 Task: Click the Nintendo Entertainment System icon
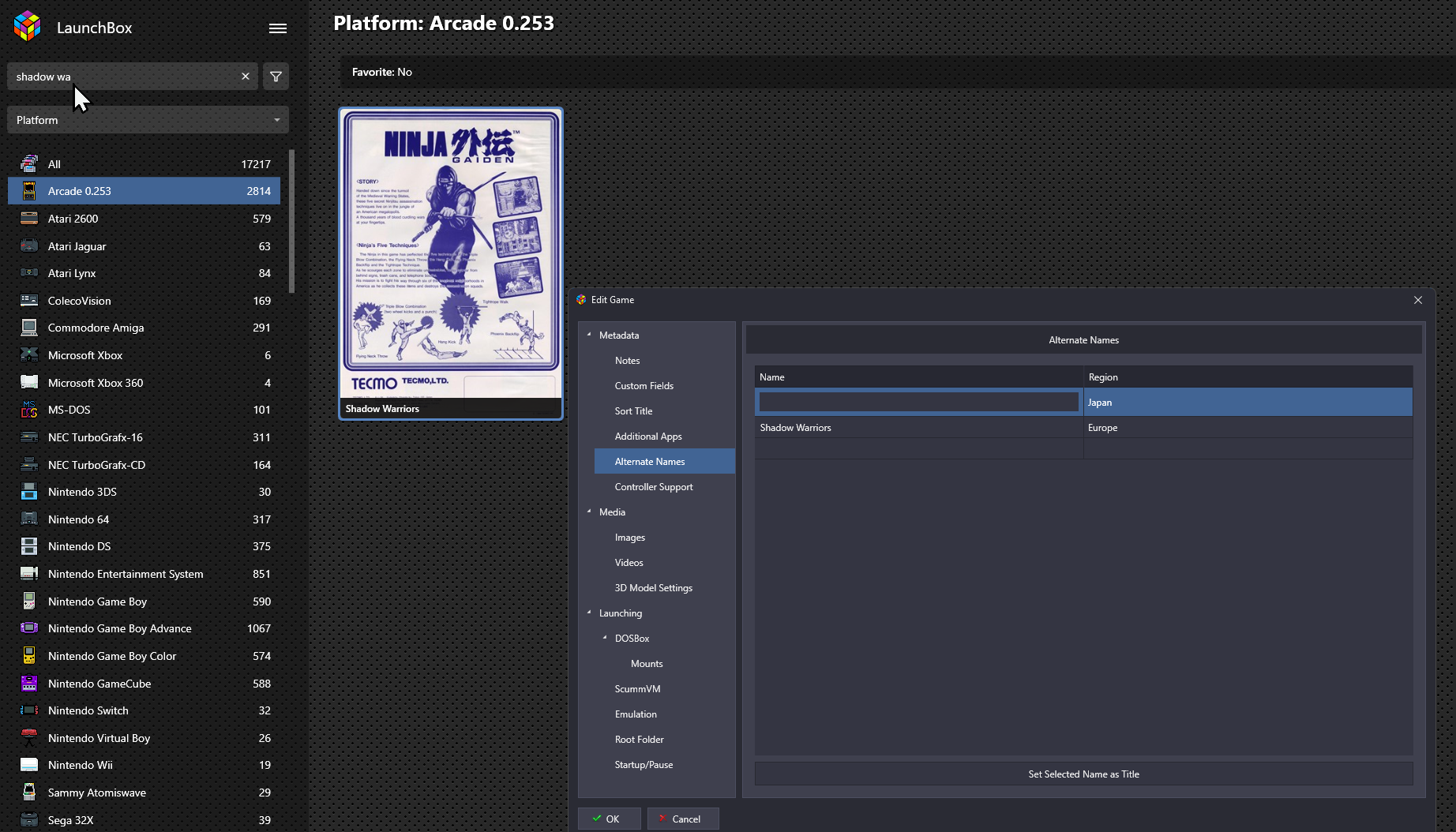pyautogui.click(x=29, y=574)
